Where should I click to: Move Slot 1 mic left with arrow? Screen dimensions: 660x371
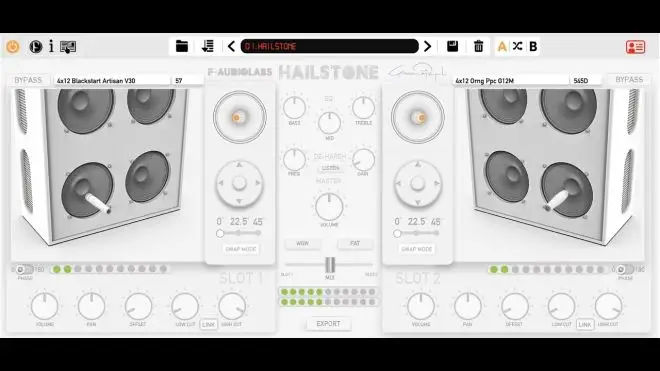point(221,183)
